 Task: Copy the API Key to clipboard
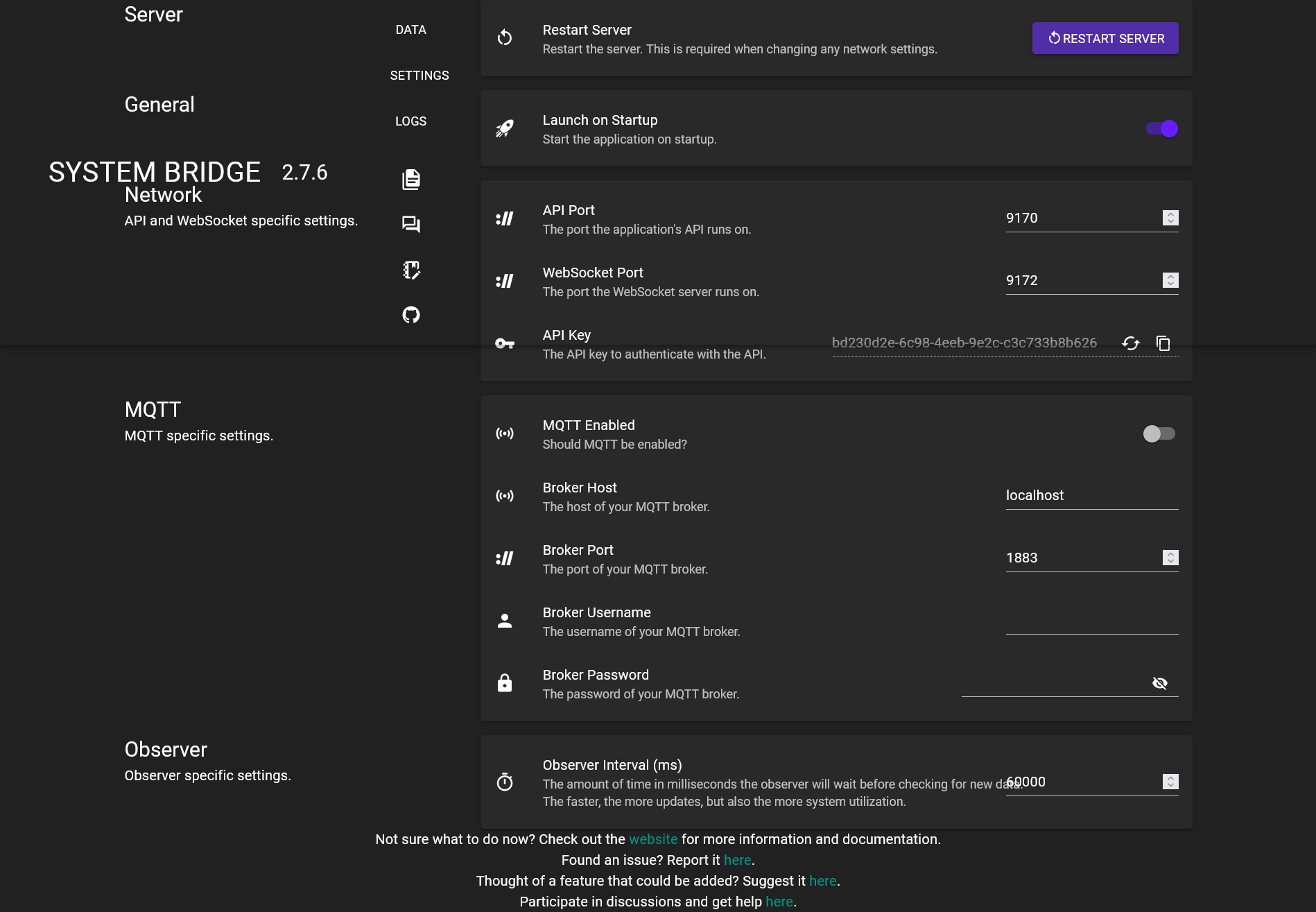click(x=1163, y=343)
